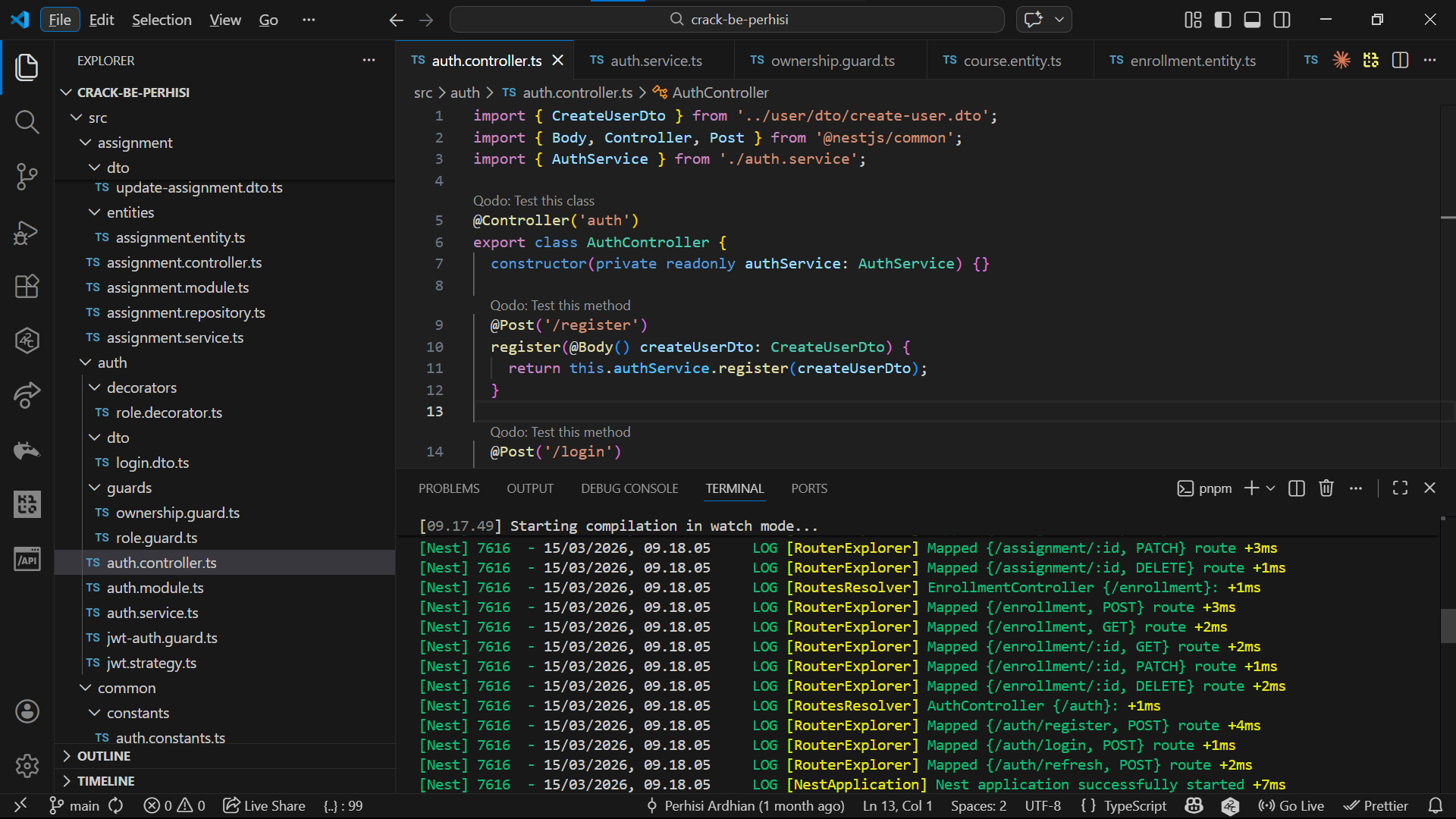Open the Selection menu
Viewport: 1456px width, 819px height.
point(162,20)
